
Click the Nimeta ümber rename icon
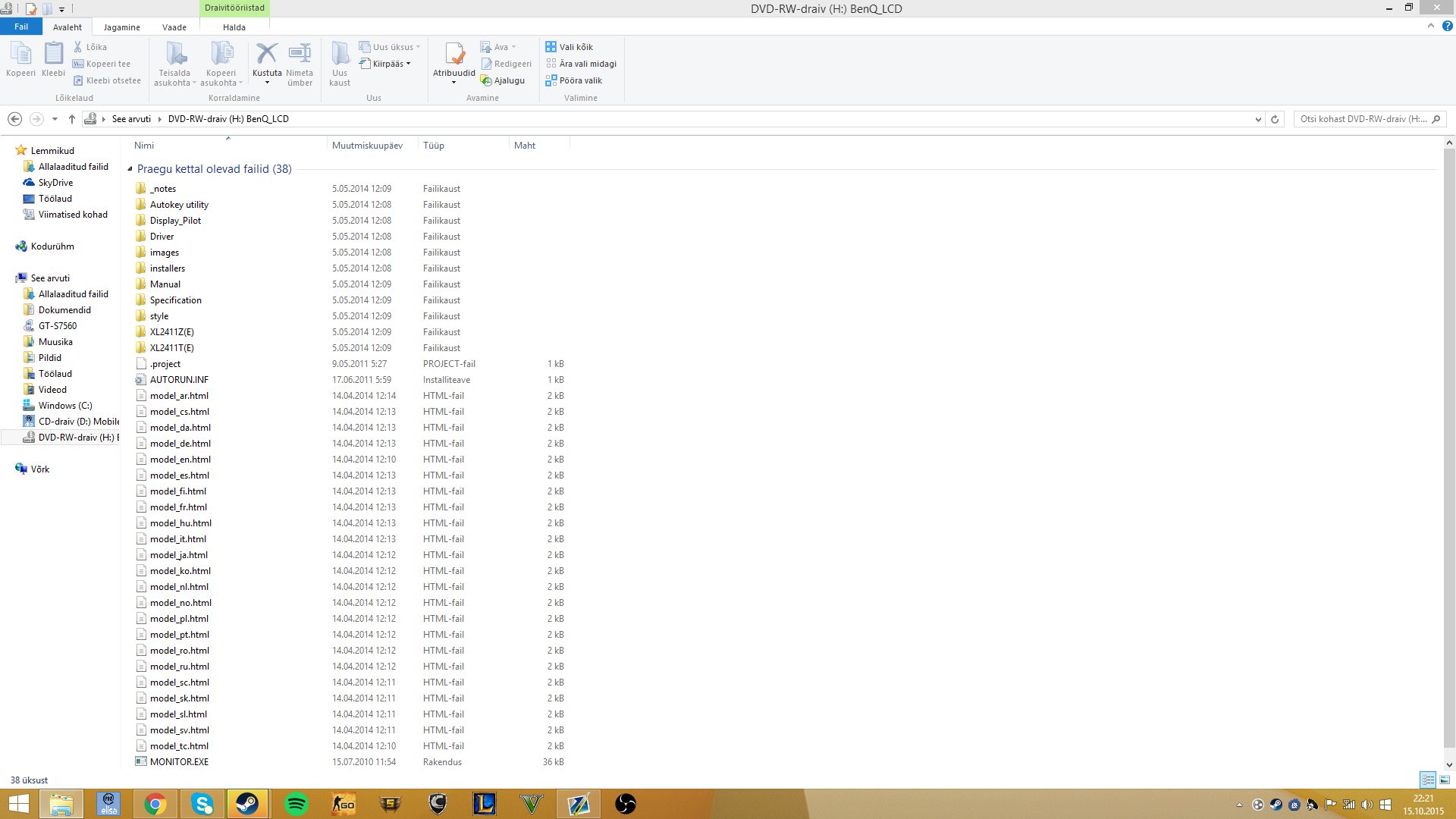(300, 54)
